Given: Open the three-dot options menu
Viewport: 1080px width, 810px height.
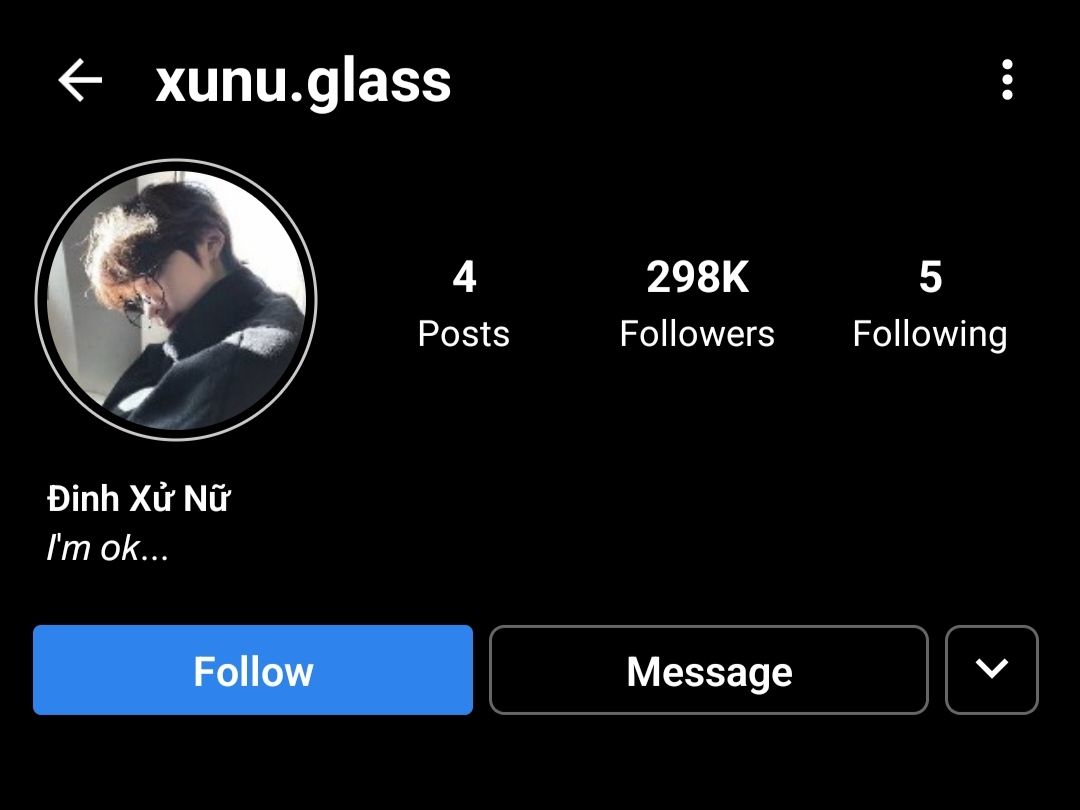Looking at the screenshot, I should coord(1007,80).
